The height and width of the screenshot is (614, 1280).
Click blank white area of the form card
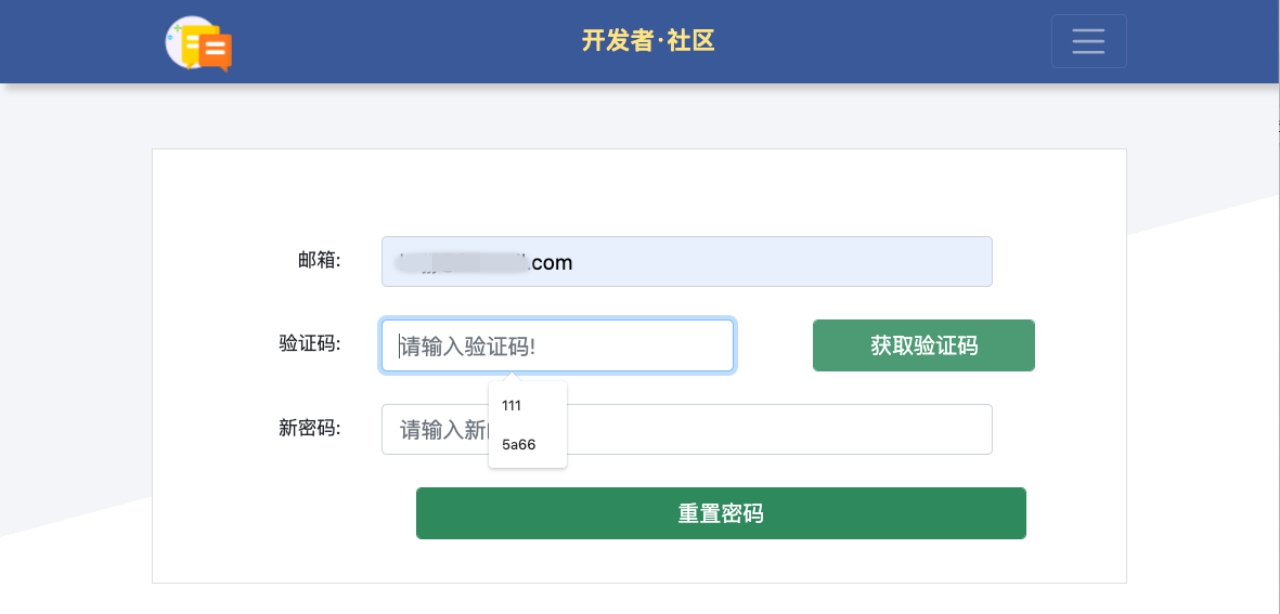(x=640, y=192)
